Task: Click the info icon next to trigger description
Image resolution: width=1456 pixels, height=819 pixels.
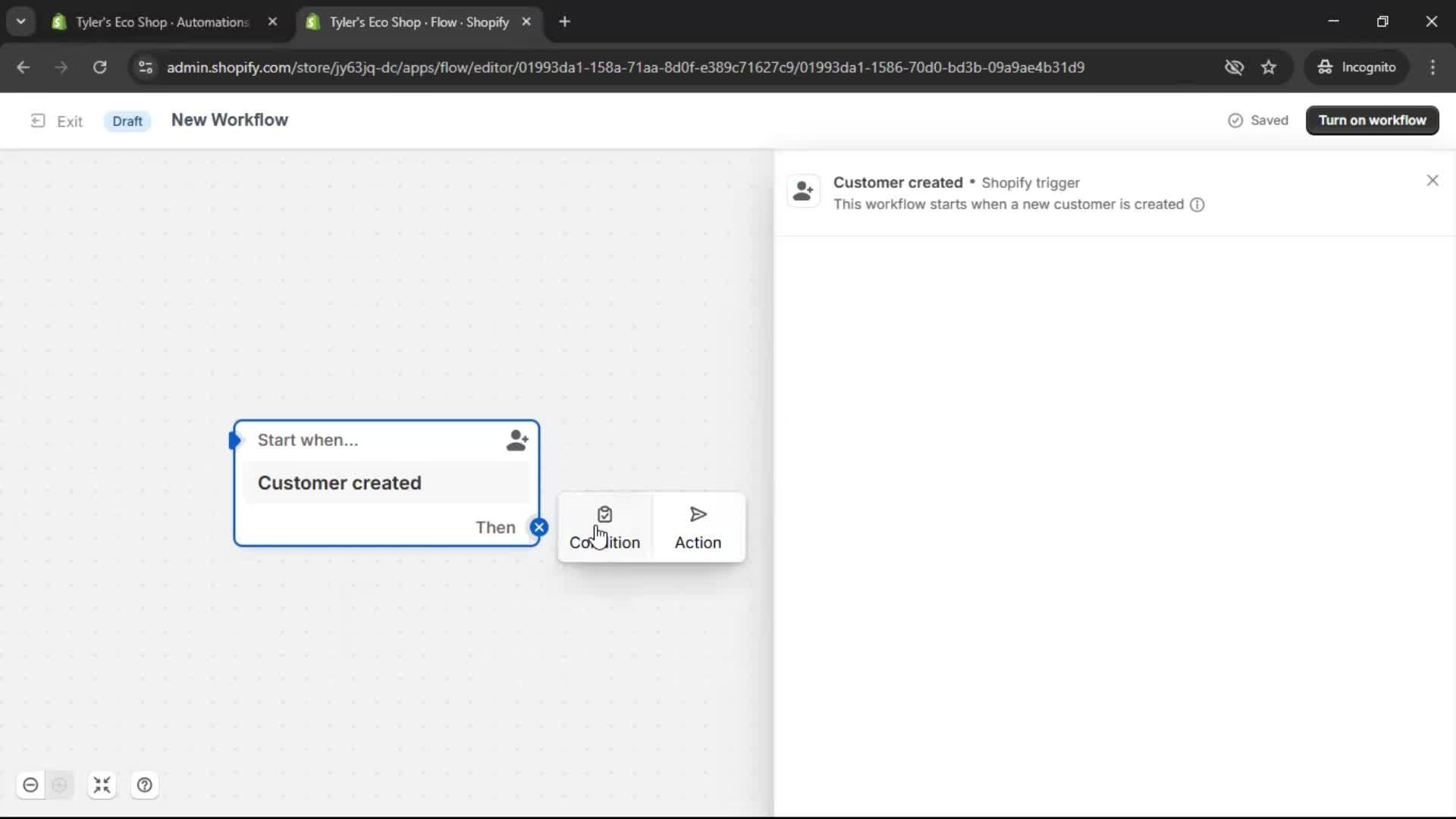Action: point(1197,205)
